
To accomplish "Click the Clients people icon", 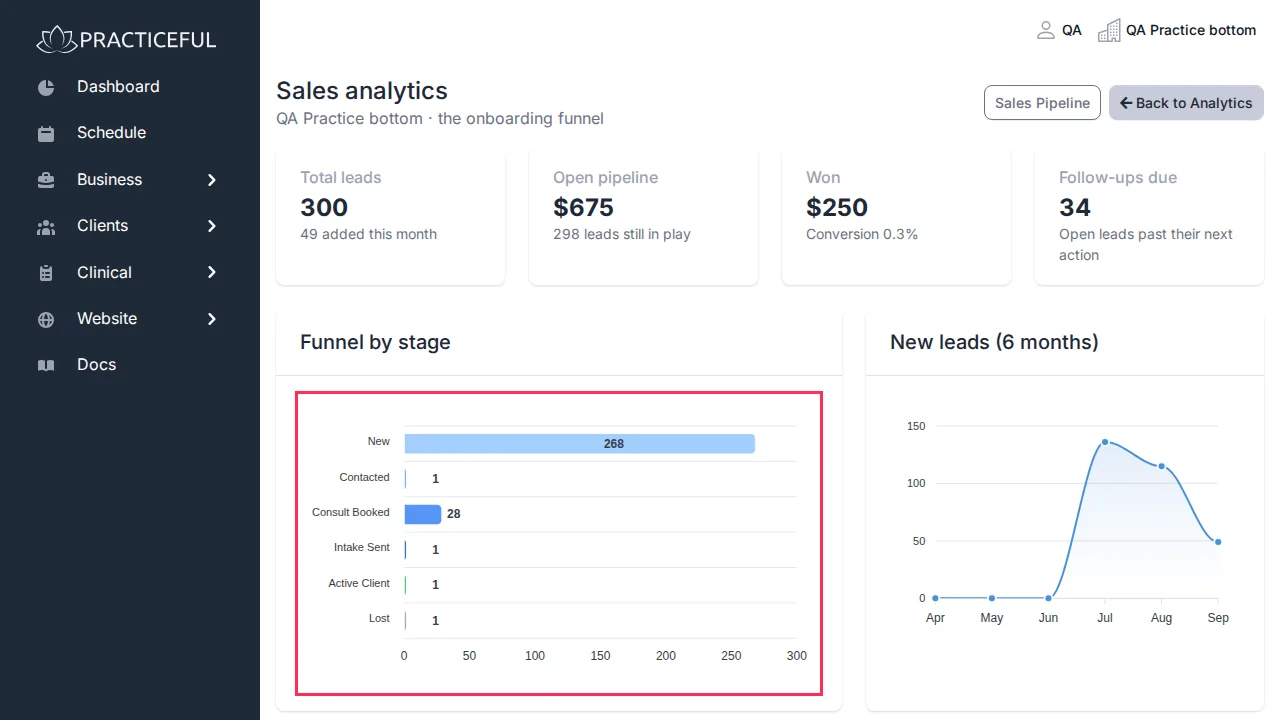I will [x=46, y=227].
